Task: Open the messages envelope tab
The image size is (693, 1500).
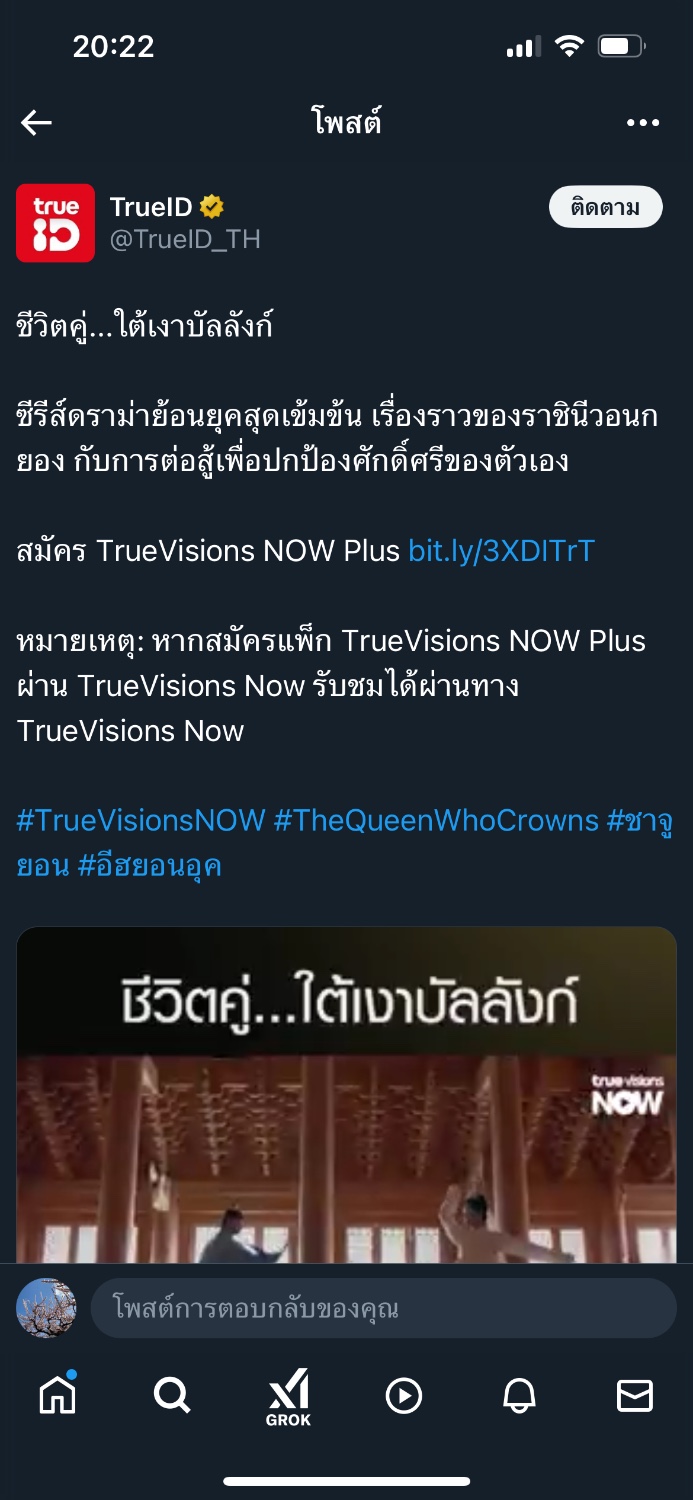Action: point(635,1396)
